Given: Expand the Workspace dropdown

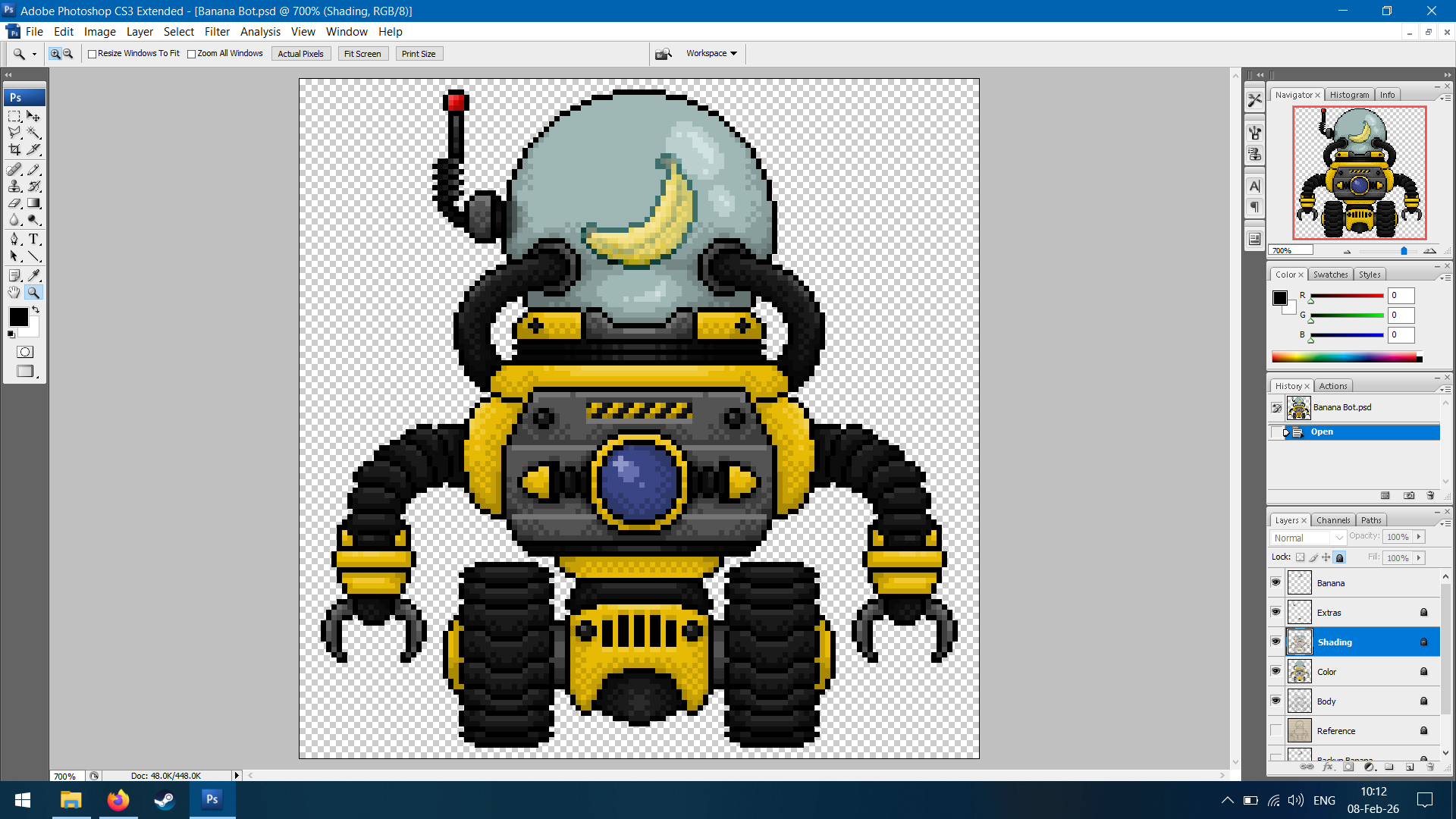Looking at the screenshot, I should (711, 54).
